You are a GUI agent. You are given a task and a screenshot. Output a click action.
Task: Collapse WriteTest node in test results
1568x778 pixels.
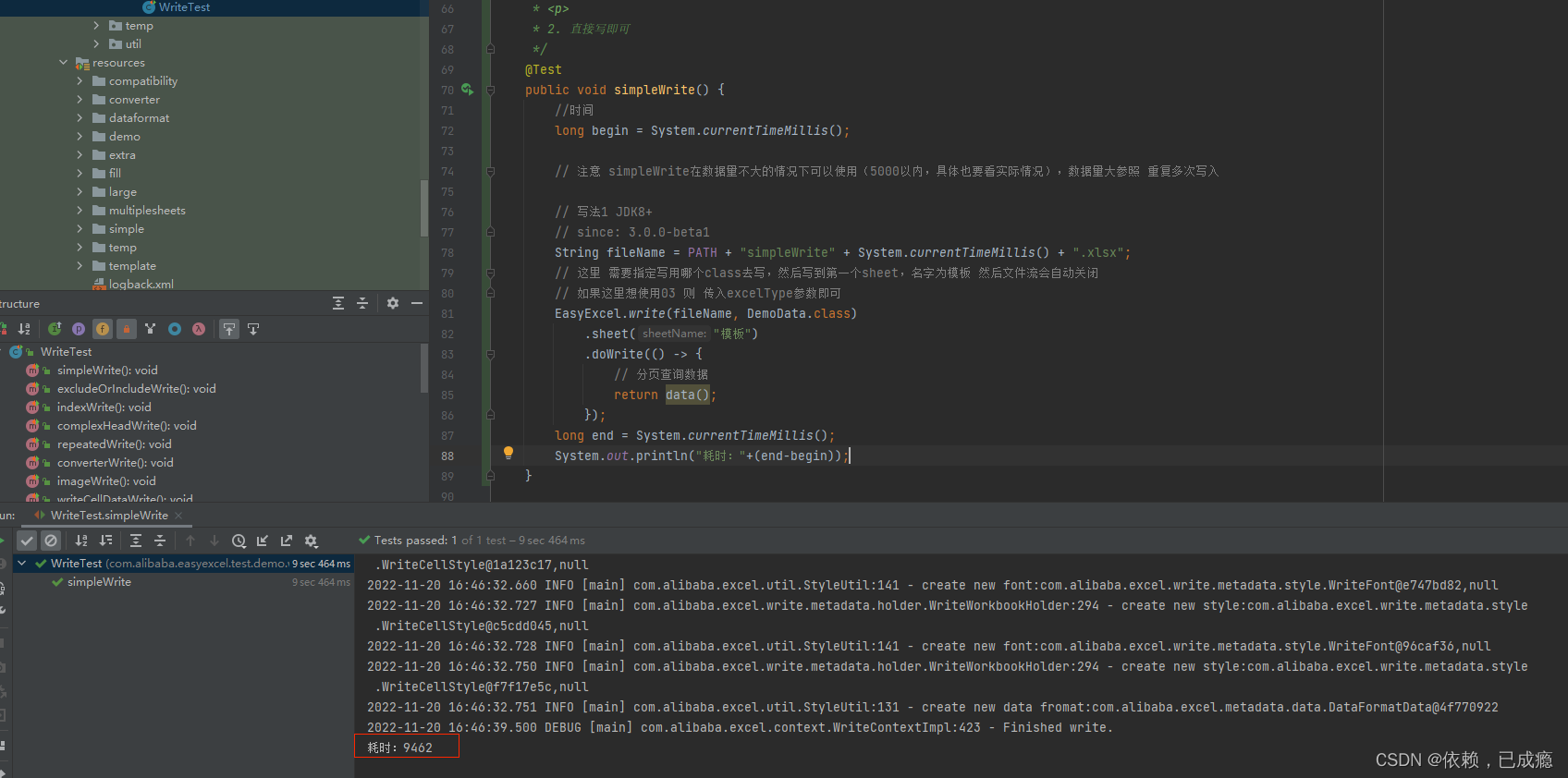(21, 563)
